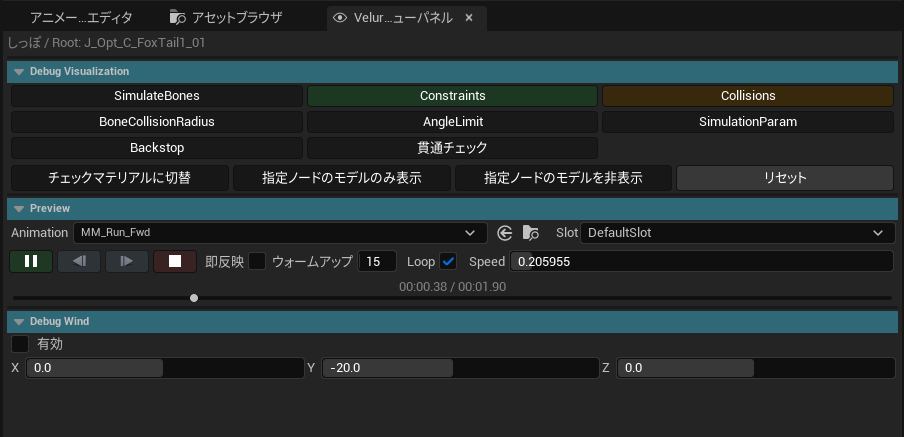Toggle Backstop visualization
904x437 pixels.
[157, 148]
